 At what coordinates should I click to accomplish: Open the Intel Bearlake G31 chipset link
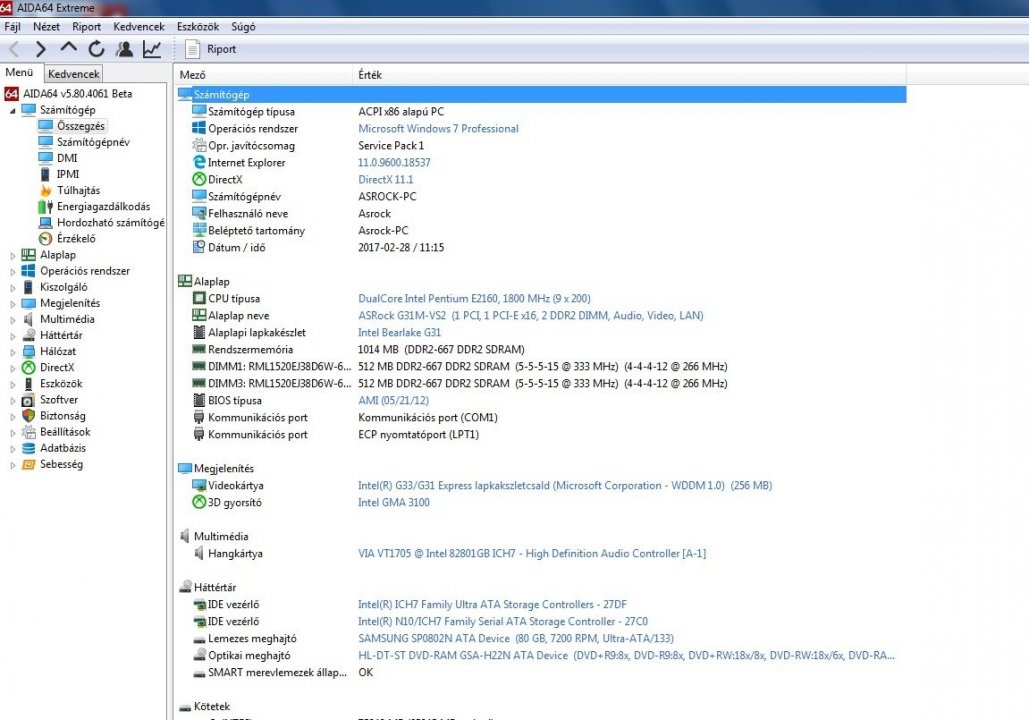(x=400, y=333)
